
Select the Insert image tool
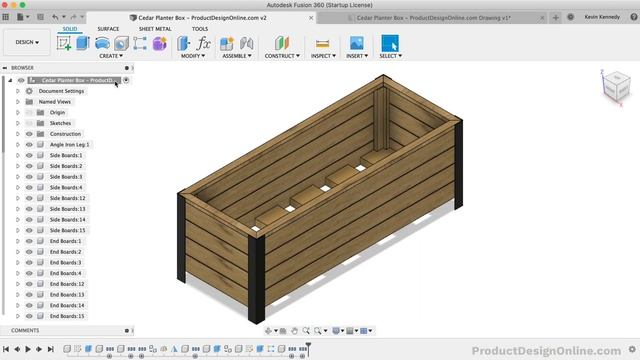[x=356, y=43]
